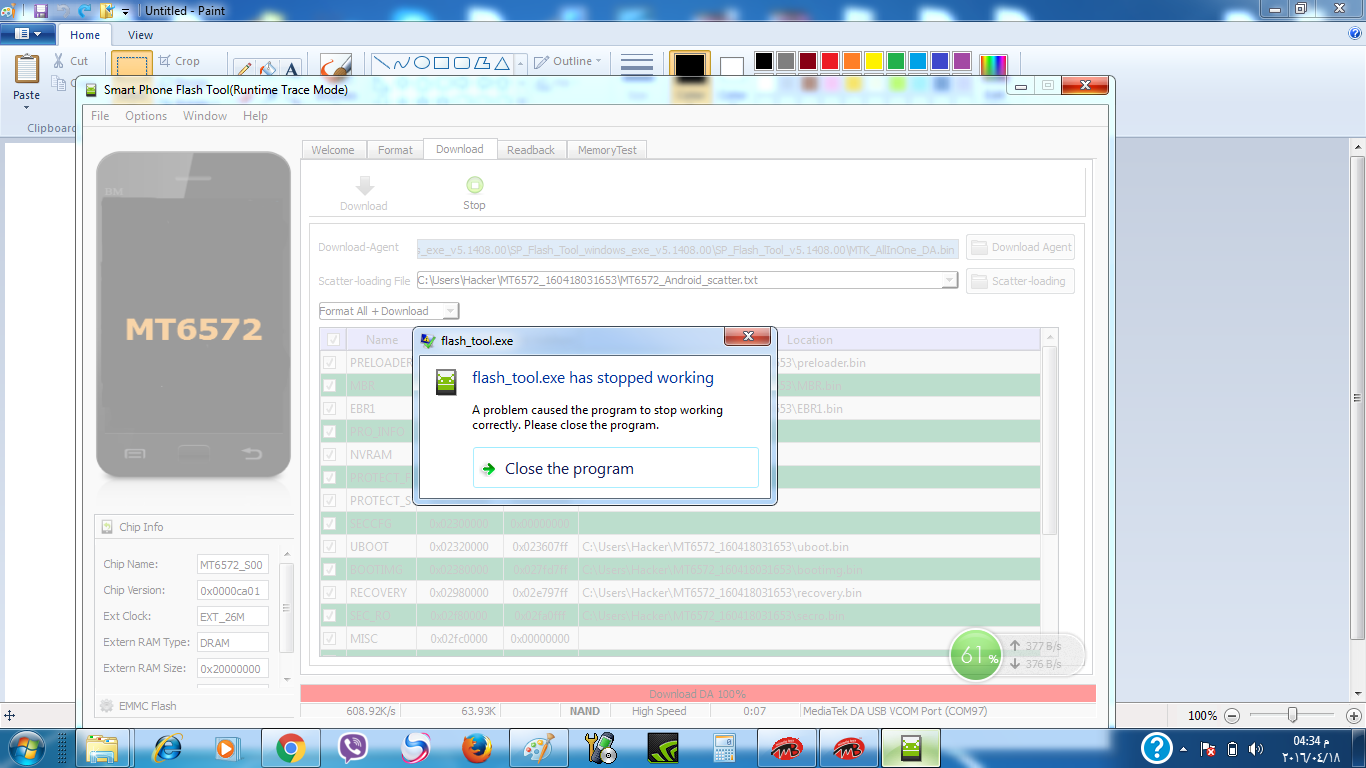Open Viber from the taskbar
This screenshot has height=768, width=1366.
pos(353,748)
